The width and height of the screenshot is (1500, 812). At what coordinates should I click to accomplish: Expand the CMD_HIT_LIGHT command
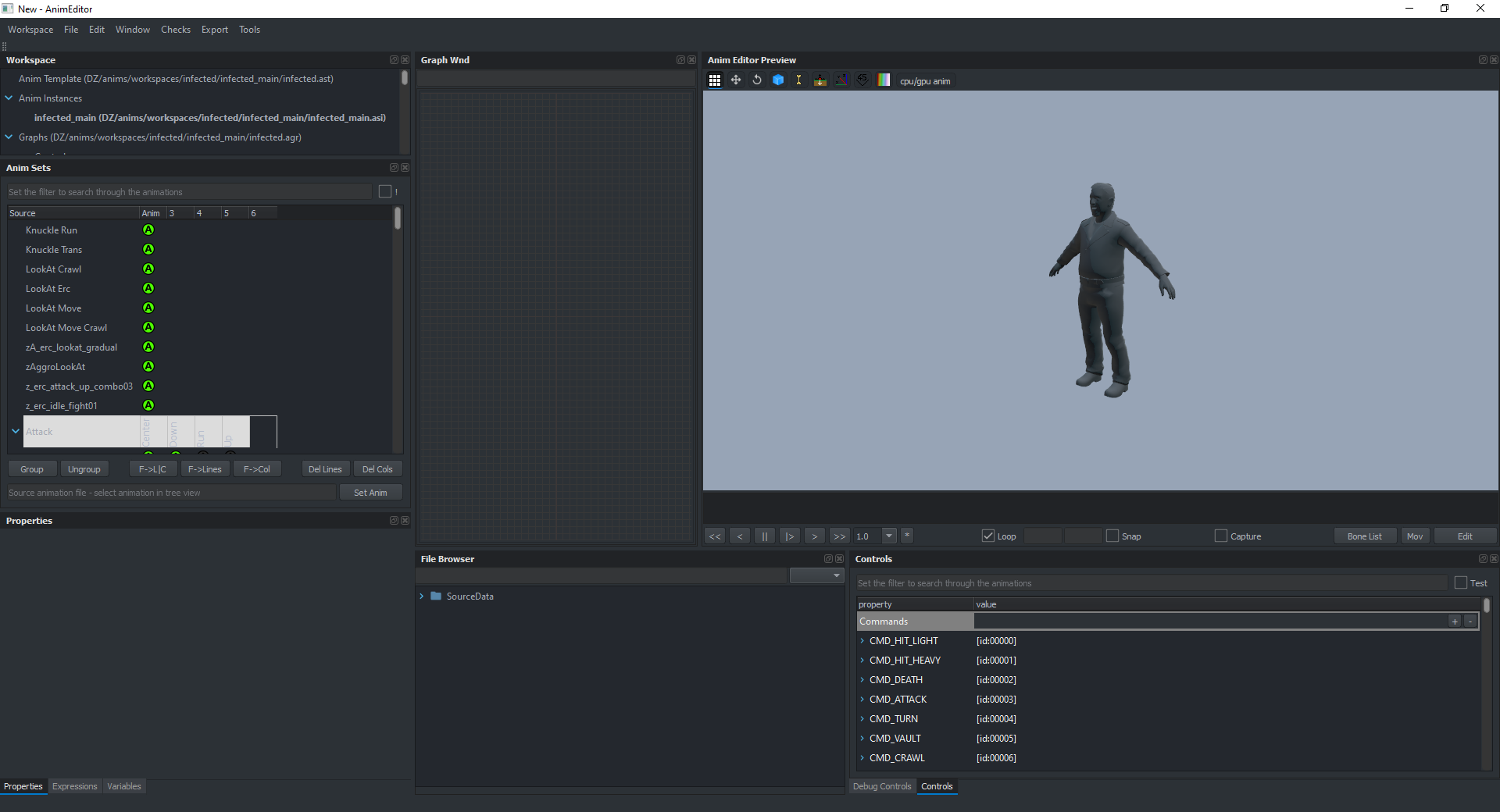[862, 641]
